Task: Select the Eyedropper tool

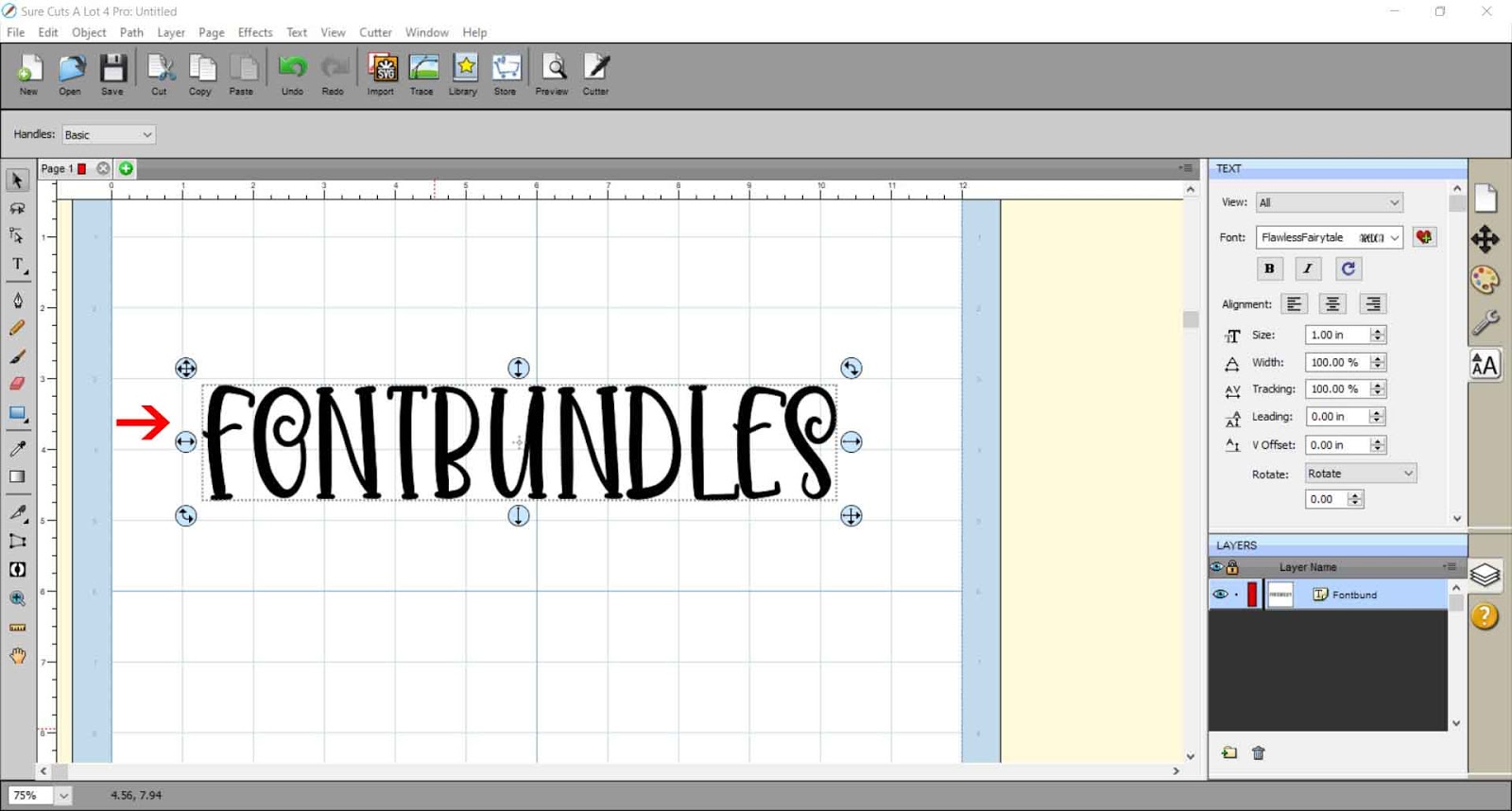Action: [x=17, y=448]
